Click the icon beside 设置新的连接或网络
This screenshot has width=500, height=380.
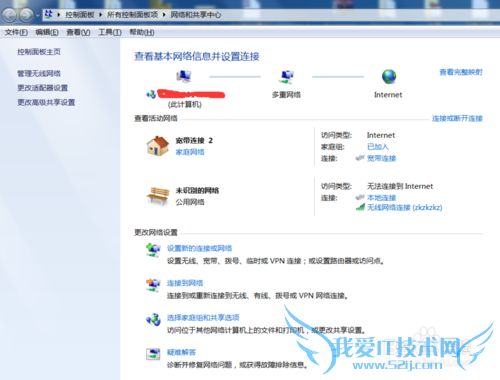coord(153,250)
